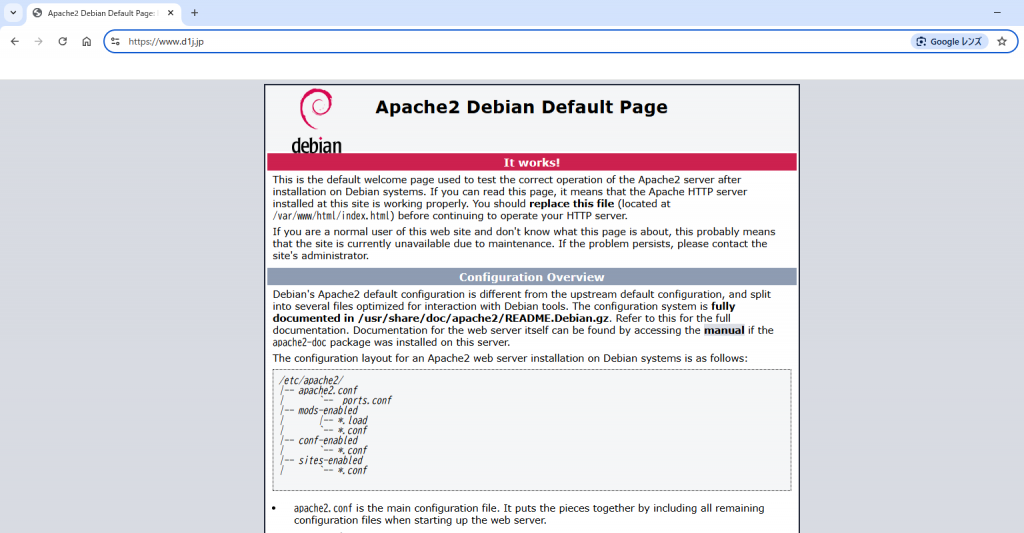This screenshot has width=1024, height=533.
Task: Expand the tab search dropdown chevron
Action: [x=13, y=13]
